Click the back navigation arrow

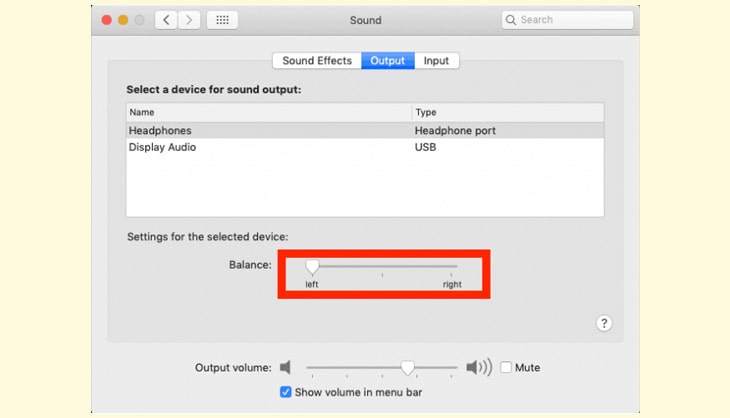tap(166, 20)
